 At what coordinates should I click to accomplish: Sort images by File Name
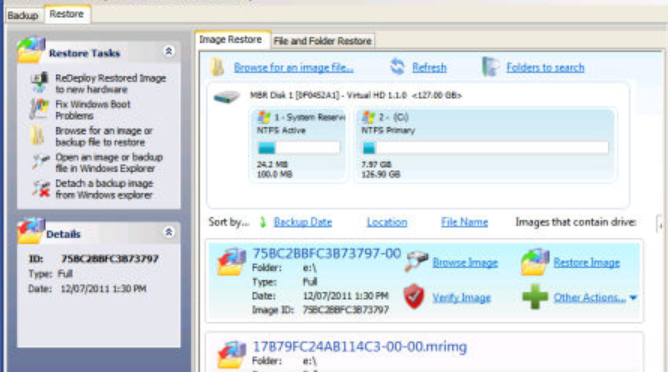464,222
